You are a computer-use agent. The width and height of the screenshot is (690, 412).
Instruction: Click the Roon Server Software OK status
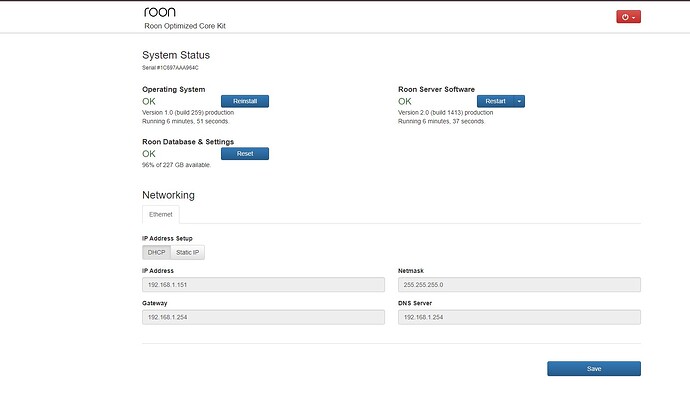tap(405, 101)
